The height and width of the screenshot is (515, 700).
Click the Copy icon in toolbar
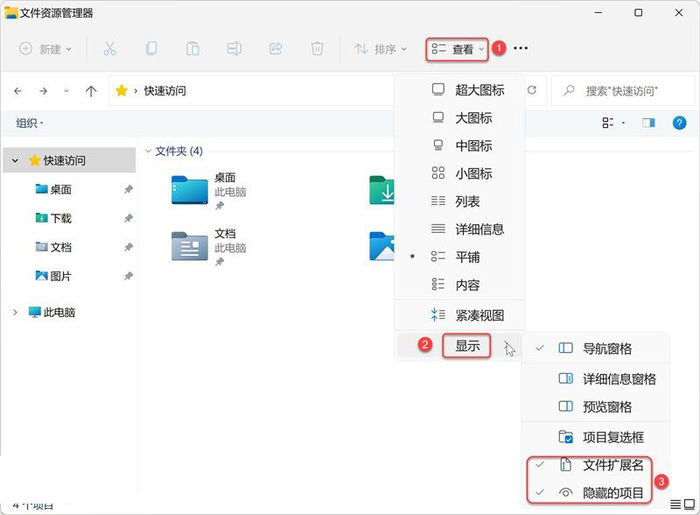tap(151, 49)
